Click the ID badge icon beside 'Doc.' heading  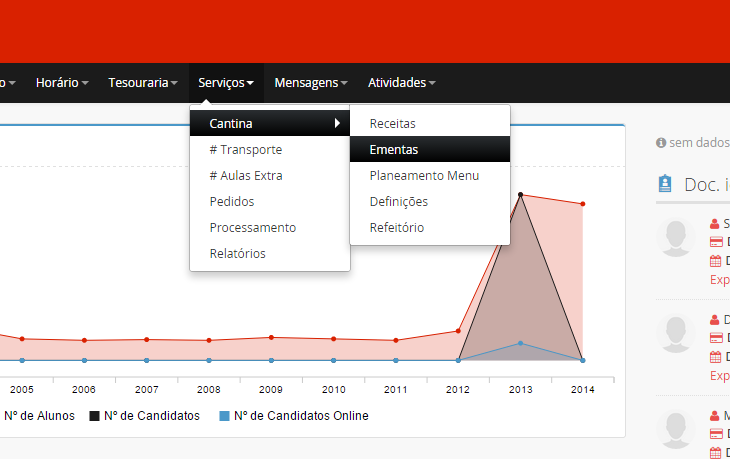pos(665,184)
